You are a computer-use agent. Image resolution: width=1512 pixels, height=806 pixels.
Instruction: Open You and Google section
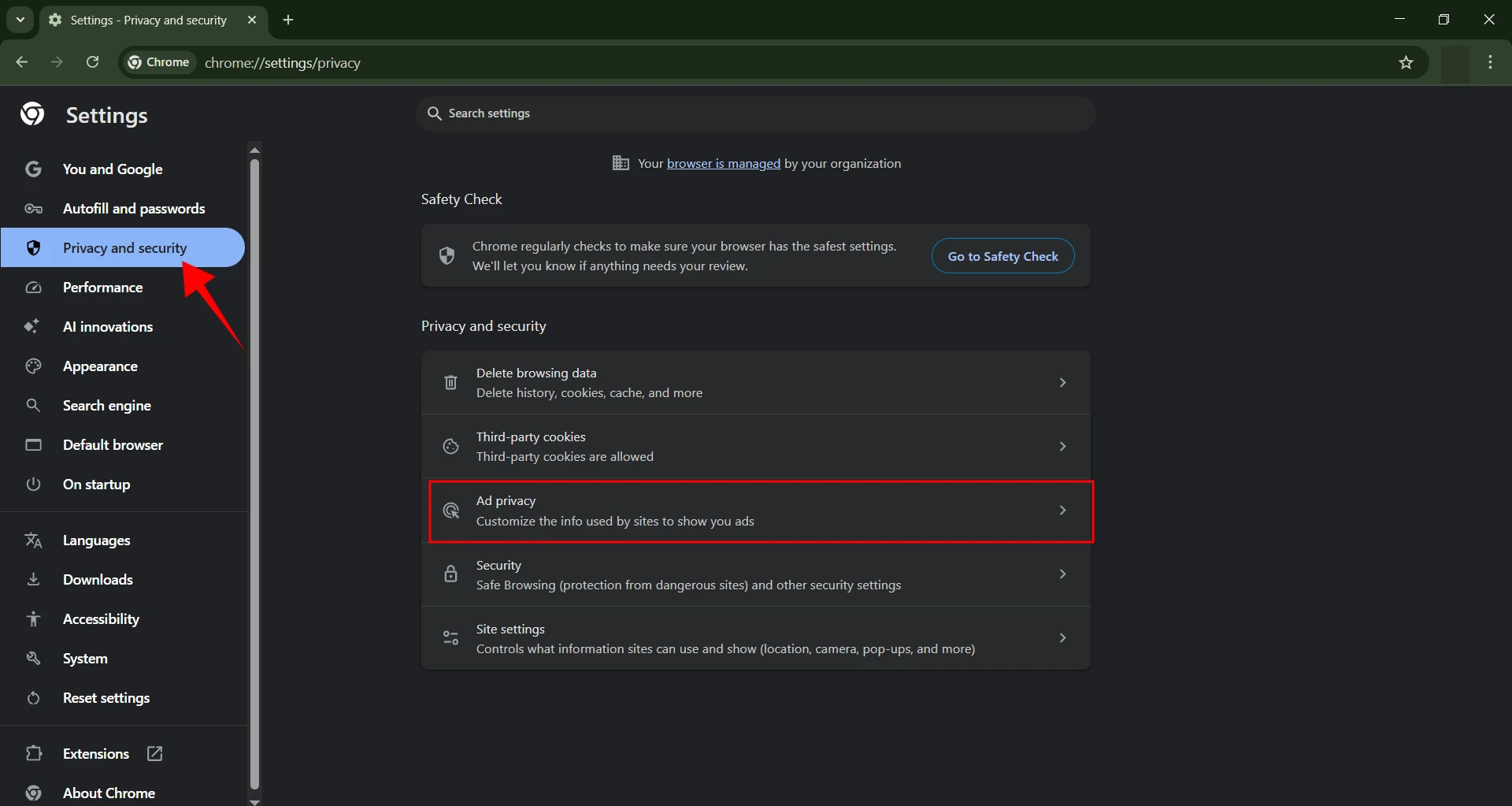click(123, 169)
